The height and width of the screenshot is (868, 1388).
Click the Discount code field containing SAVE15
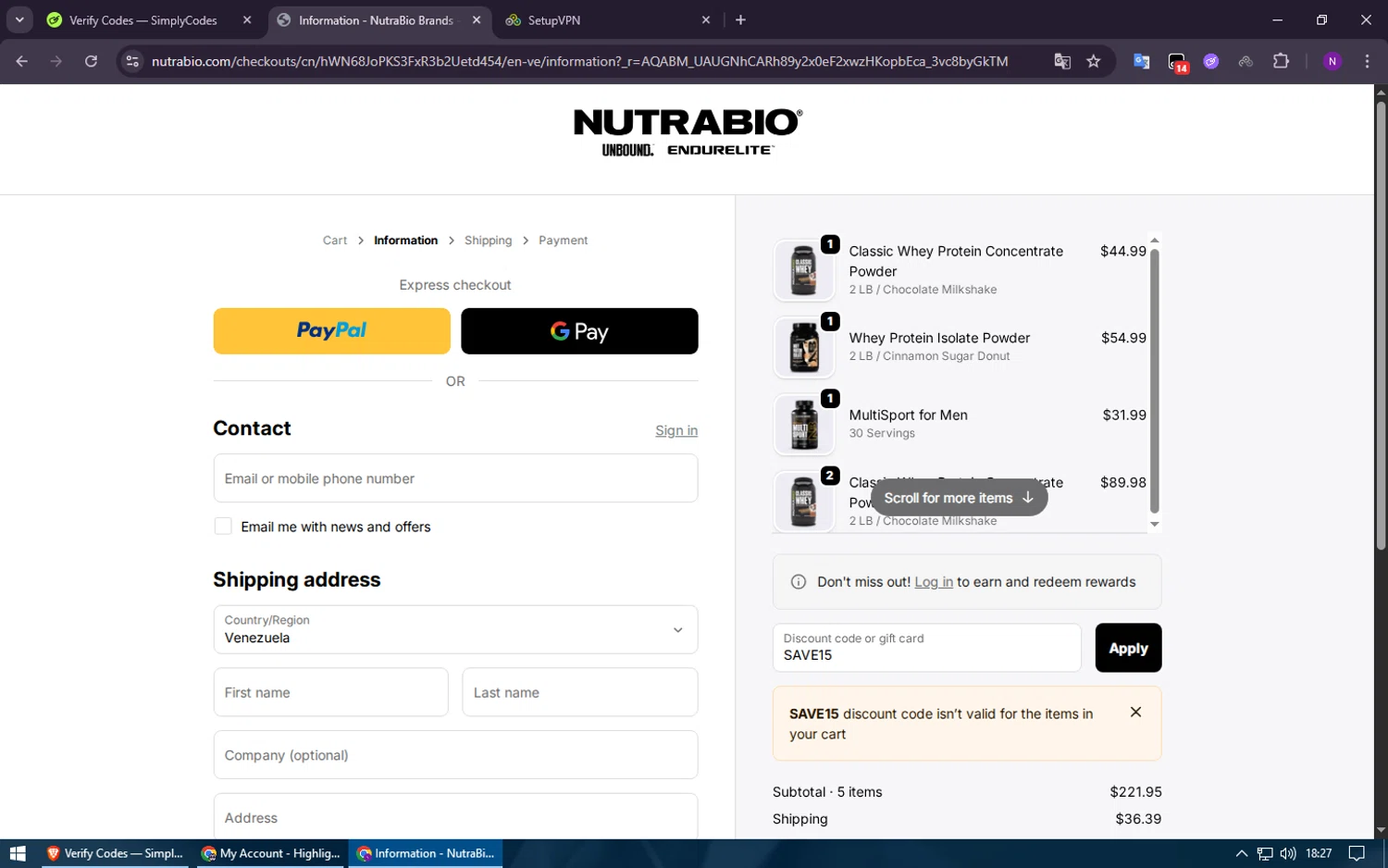(926, 648)
